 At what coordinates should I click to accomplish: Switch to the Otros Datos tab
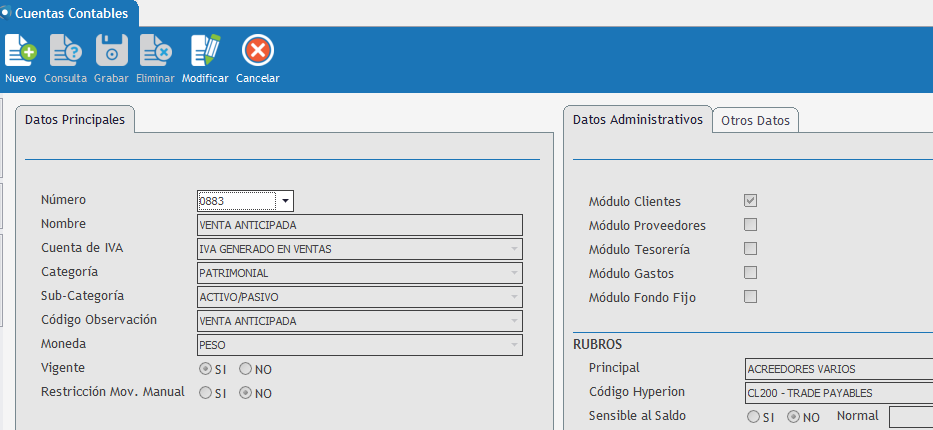tap(756, 121)
